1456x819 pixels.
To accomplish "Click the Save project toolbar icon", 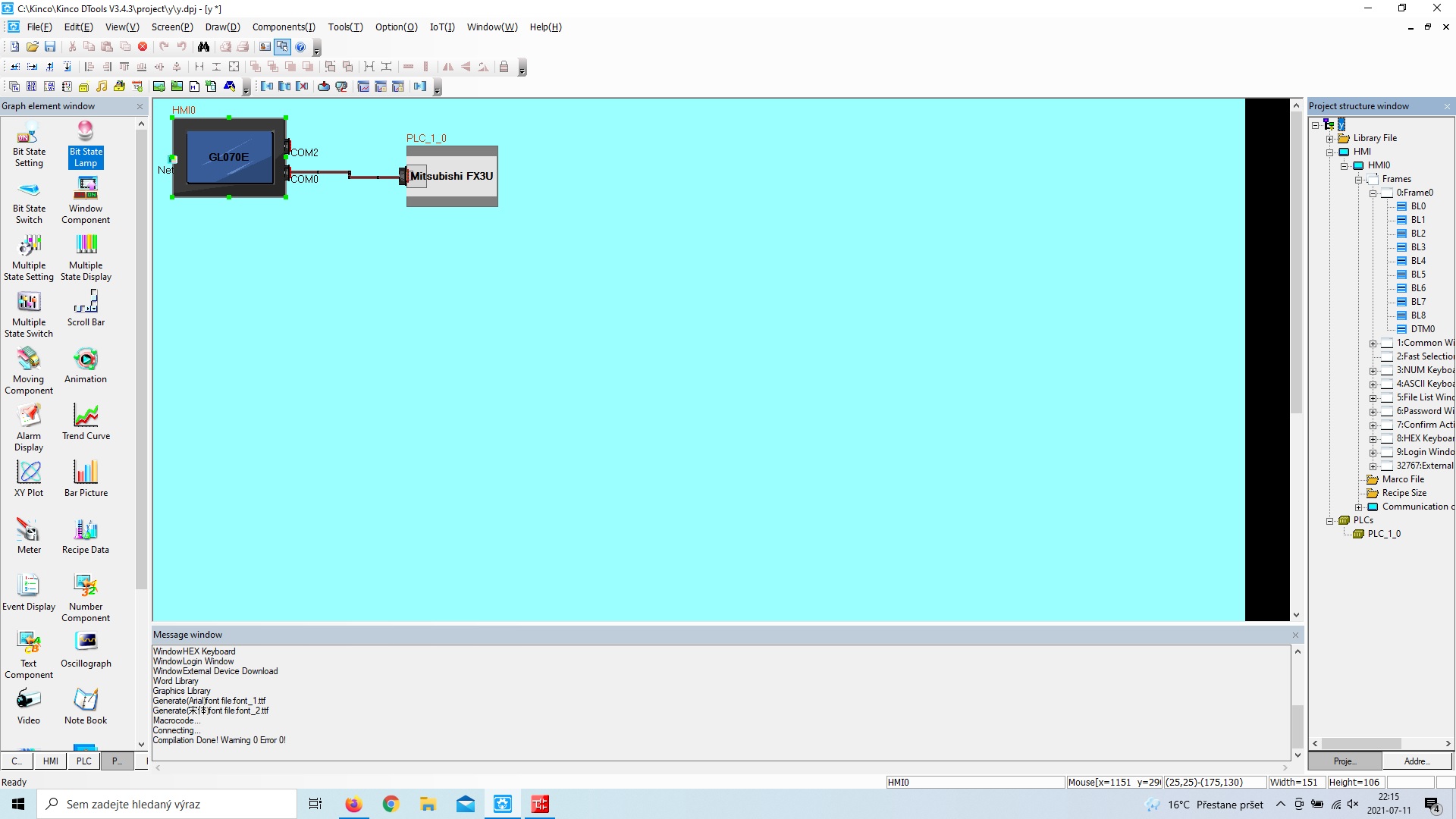I will 50,47.
